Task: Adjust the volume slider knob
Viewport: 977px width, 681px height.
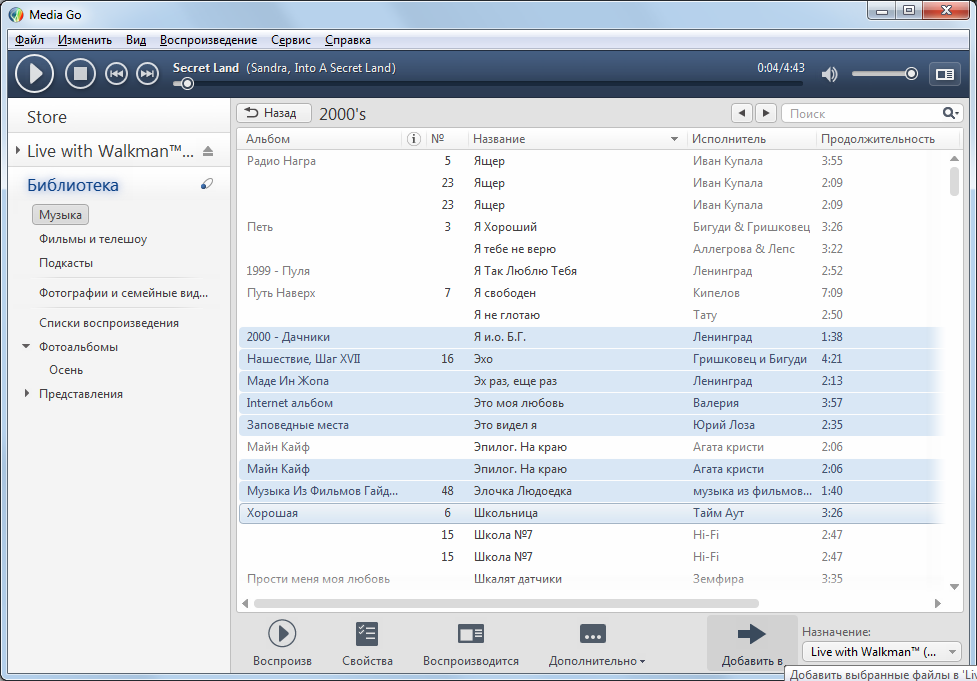Action: point(911,74)
